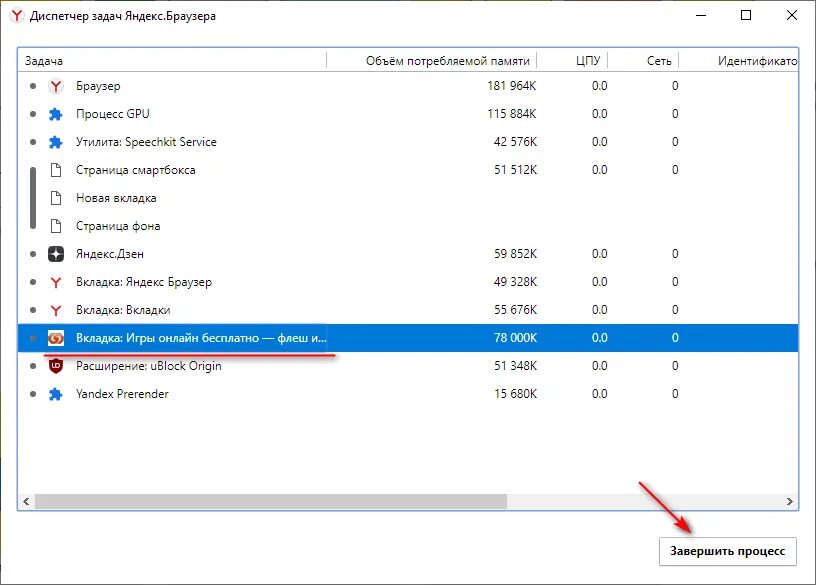The height and width of the screenshot is (585, 816).
Task: Select the Страница смартбокса row
Action: [x=408, y=170]
